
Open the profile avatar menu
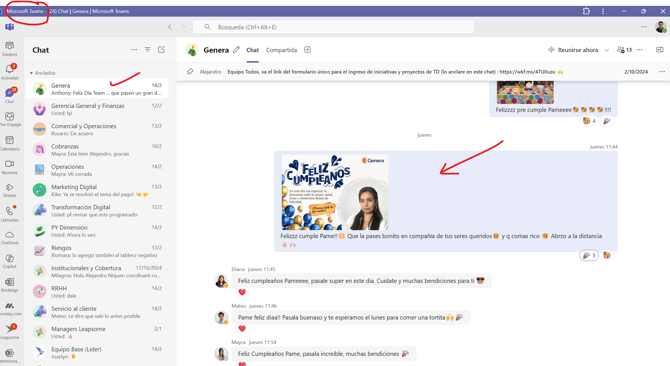pos(661,27)
